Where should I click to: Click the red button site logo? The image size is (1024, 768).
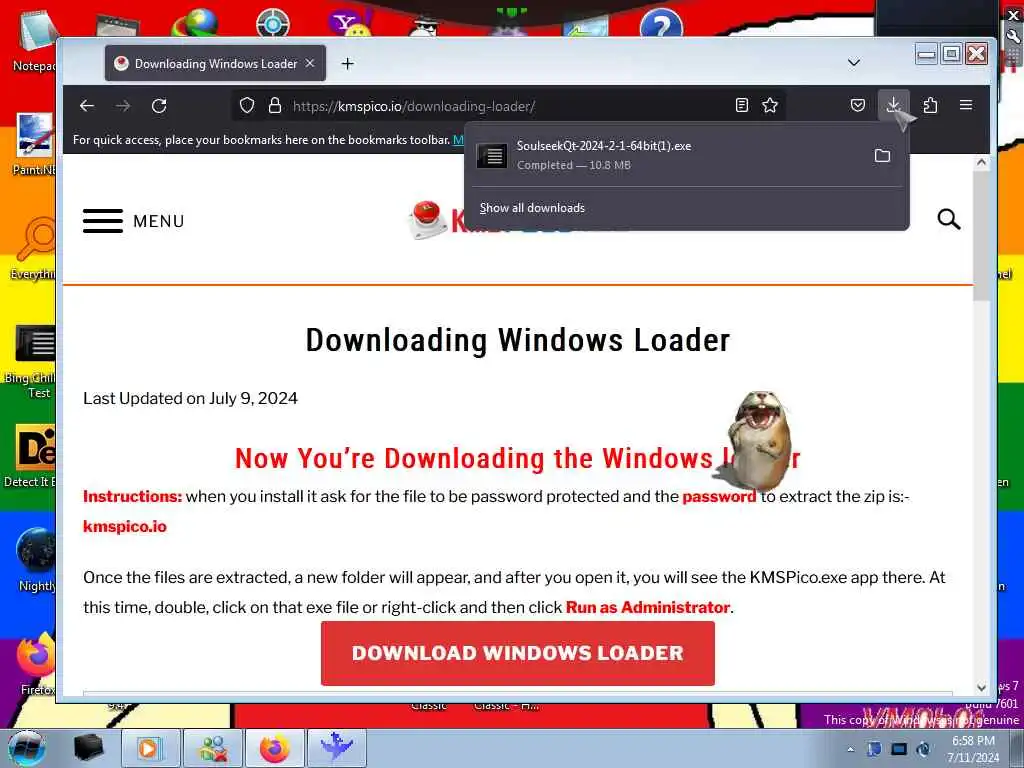(x=426, y=219)
